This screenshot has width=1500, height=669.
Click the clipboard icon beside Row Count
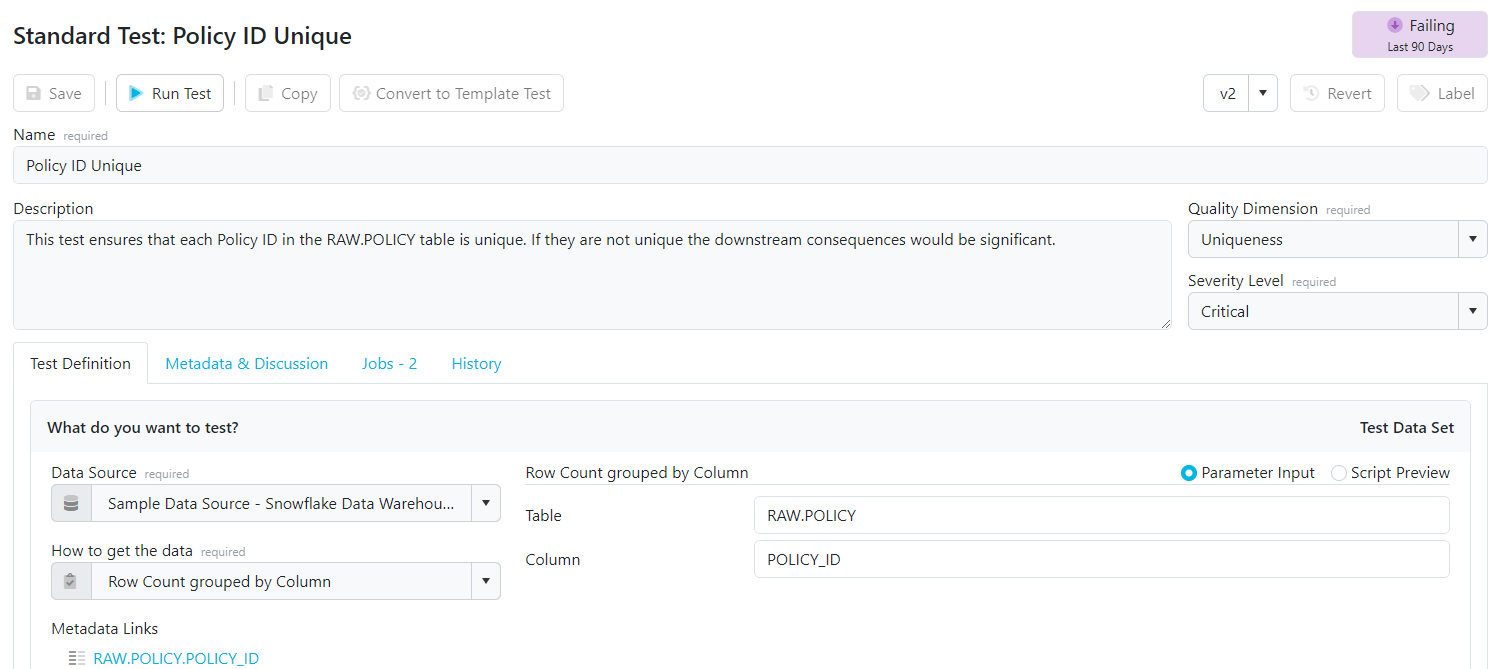(71, 581)
